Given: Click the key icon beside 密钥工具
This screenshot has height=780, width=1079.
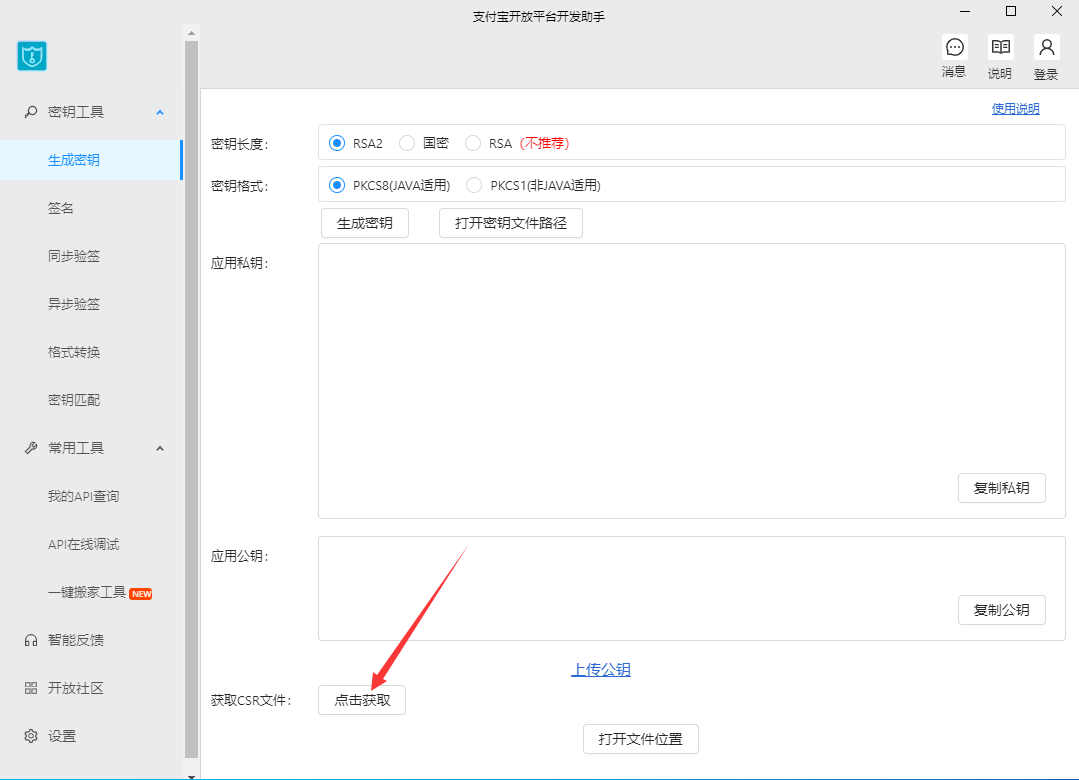Looking at the screenshot, I should coord(31,112).
